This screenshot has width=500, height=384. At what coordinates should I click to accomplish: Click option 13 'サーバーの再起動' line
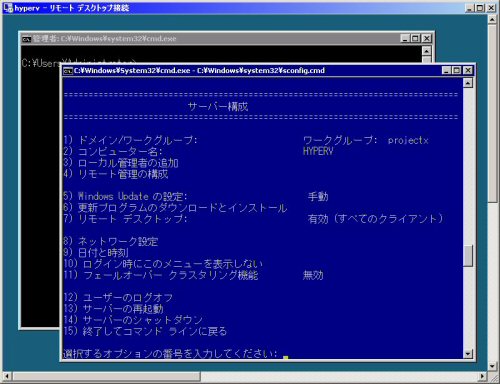113,309
